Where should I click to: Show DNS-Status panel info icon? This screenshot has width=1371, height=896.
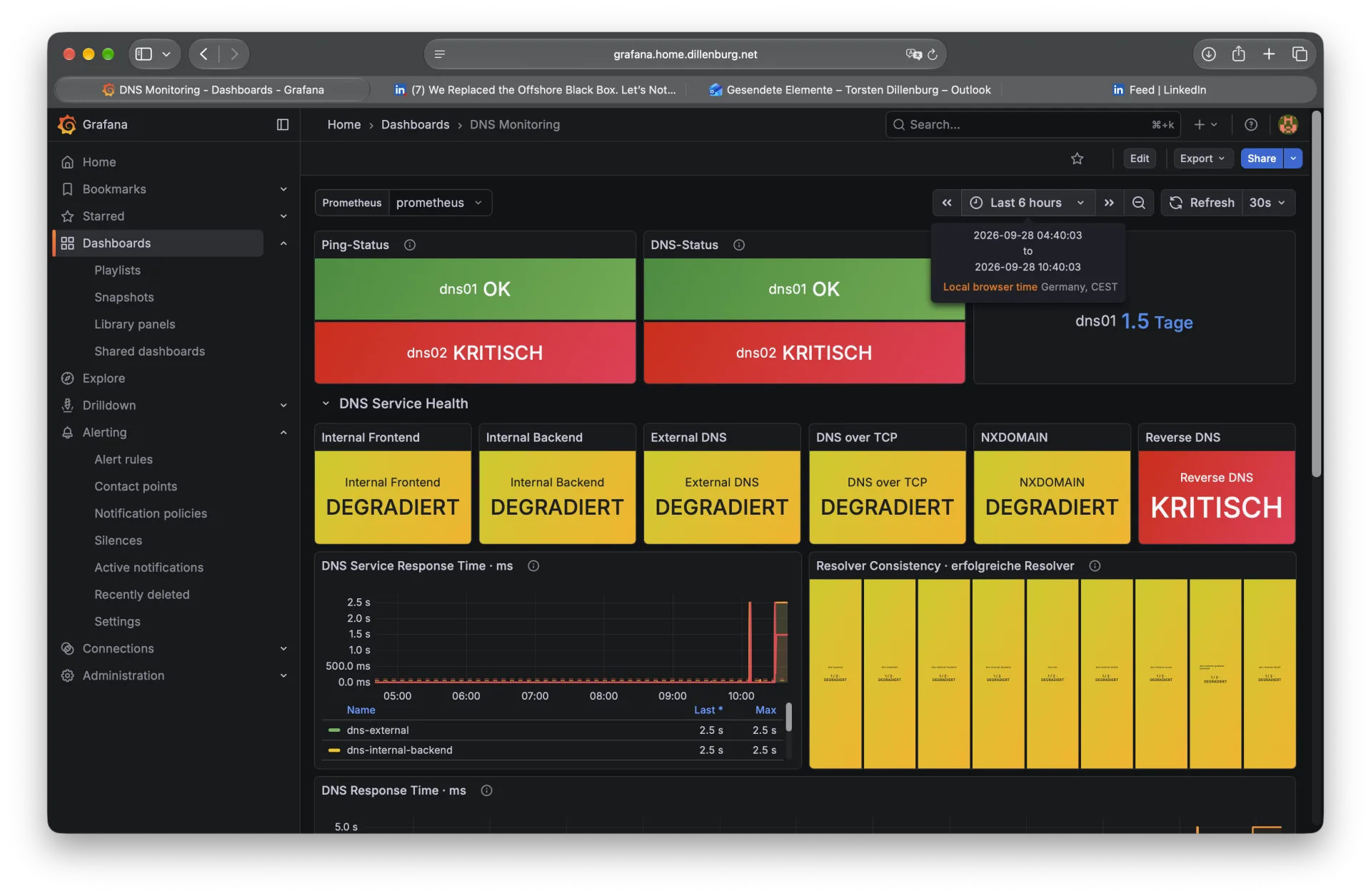[739, 245]
